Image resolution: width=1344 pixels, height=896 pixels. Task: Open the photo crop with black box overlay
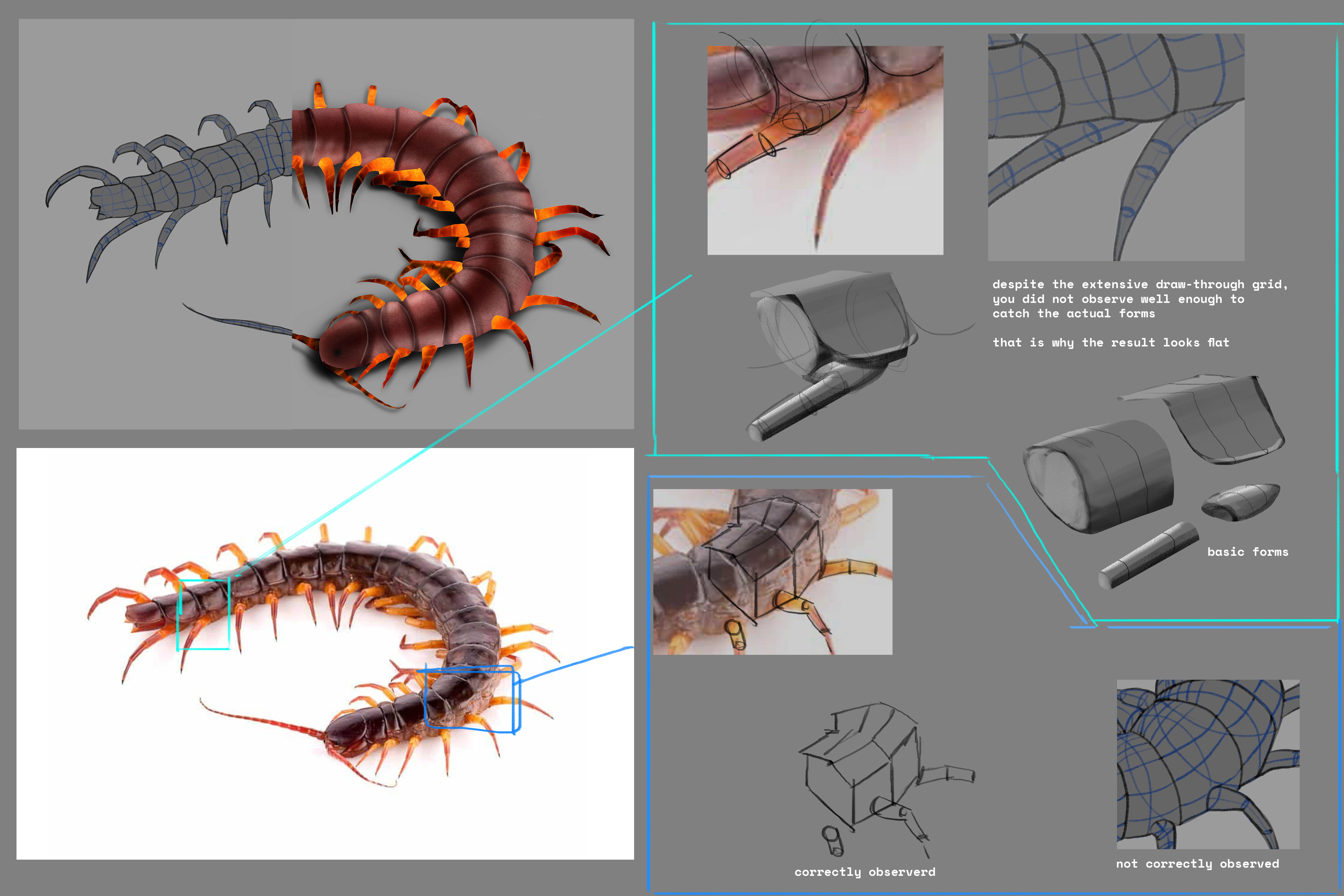coord(773,571)
